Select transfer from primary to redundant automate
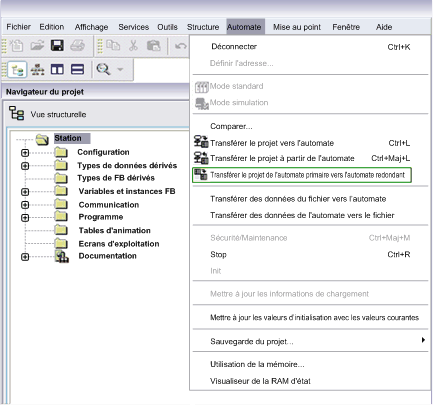433x405 pixels. (x=302, y=175)
